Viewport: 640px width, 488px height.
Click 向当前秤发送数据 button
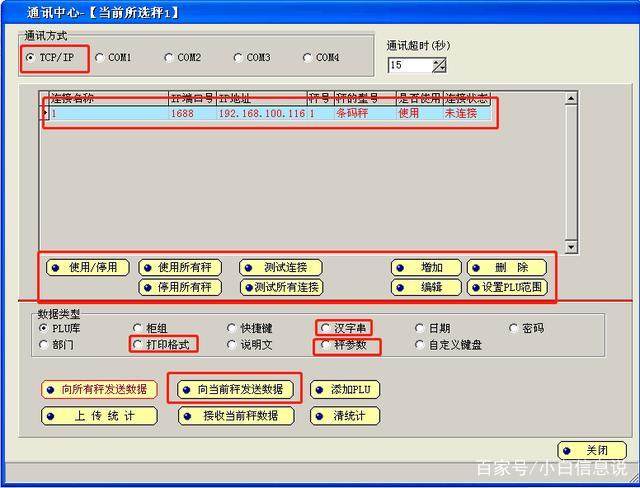[233, 389]
